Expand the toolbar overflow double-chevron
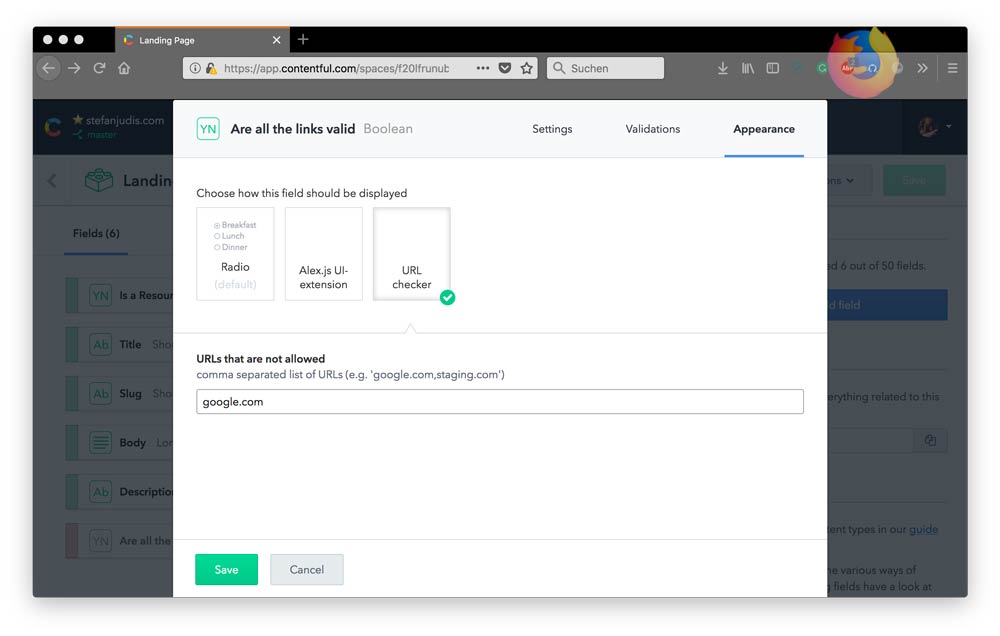 (x=922, y=68)
